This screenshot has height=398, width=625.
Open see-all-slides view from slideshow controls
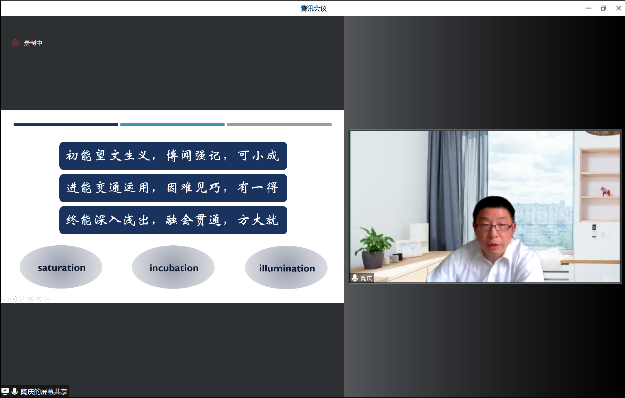tap(31, 299)
